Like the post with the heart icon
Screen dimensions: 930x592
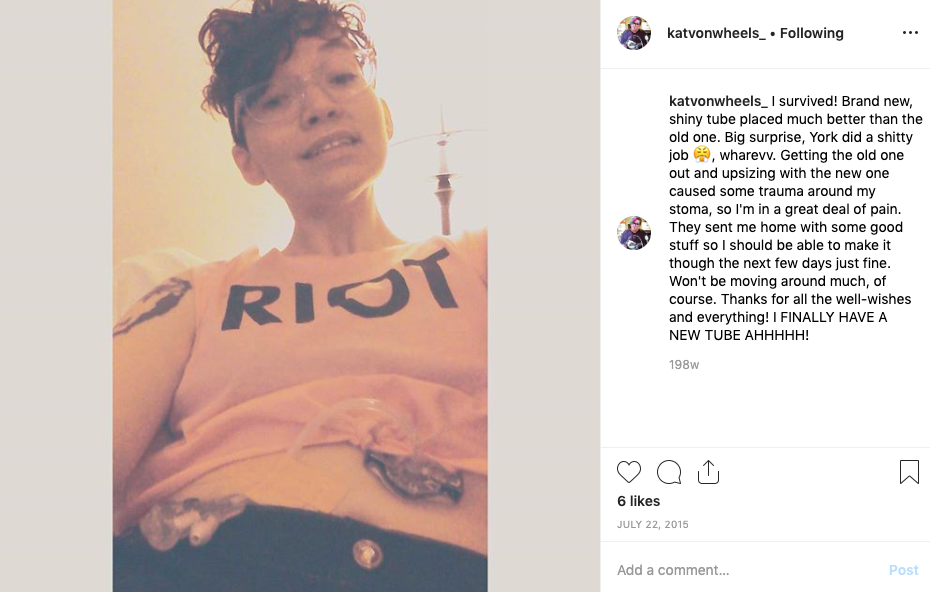point(629,472)
